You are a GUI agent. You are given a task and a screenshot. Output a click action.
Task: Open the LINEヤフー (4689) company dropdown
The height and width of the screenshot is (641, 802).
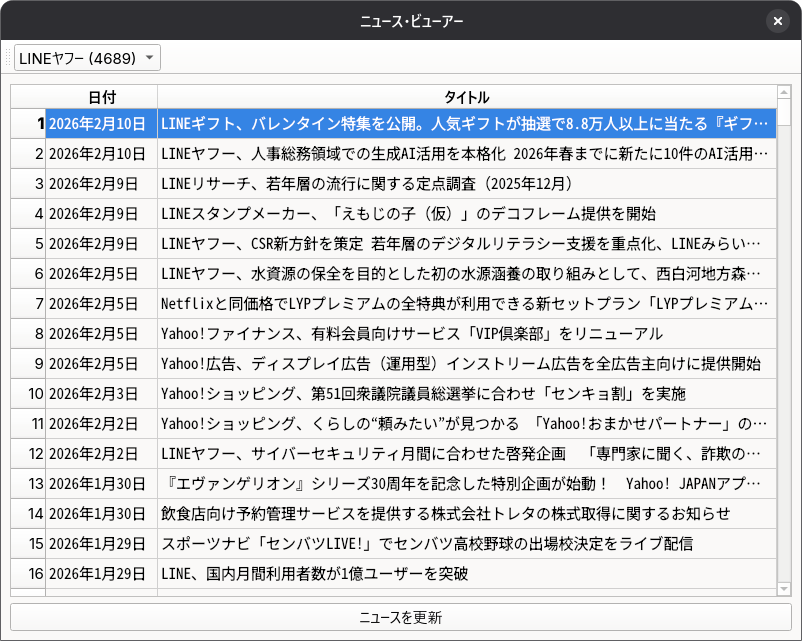click(x=87, y=58)
